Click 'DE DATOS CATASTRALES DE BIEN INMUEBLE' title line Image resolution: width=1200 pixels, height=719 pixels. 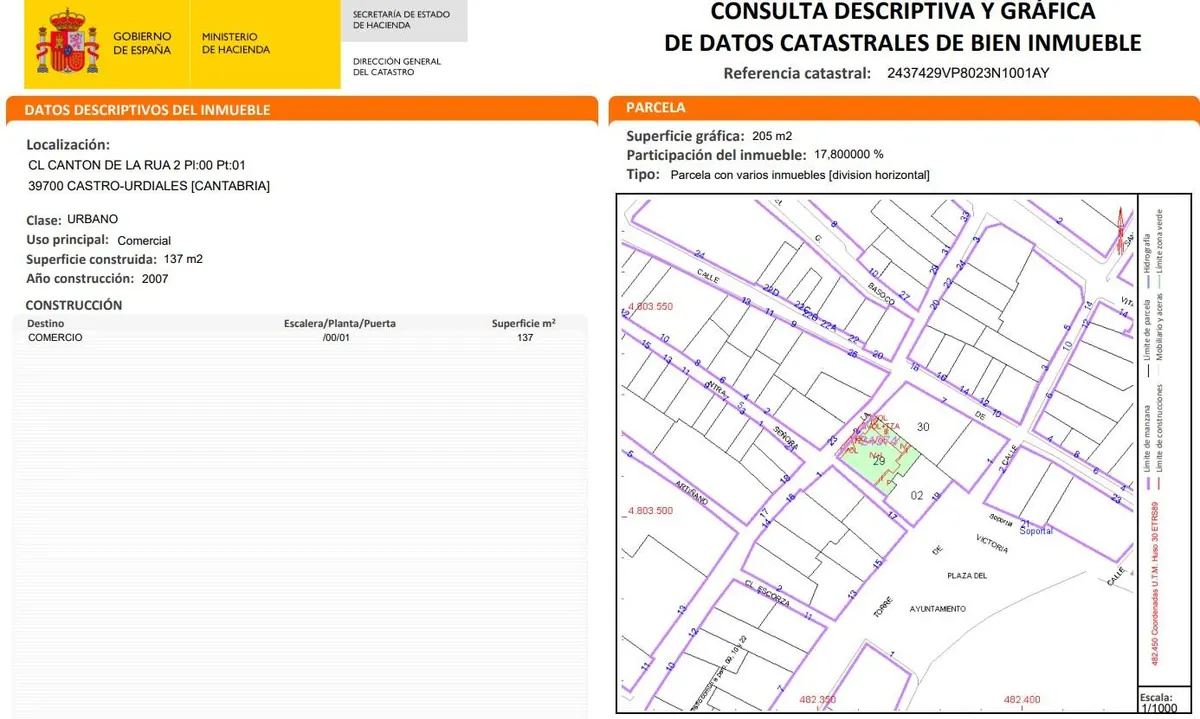point(902,43)
